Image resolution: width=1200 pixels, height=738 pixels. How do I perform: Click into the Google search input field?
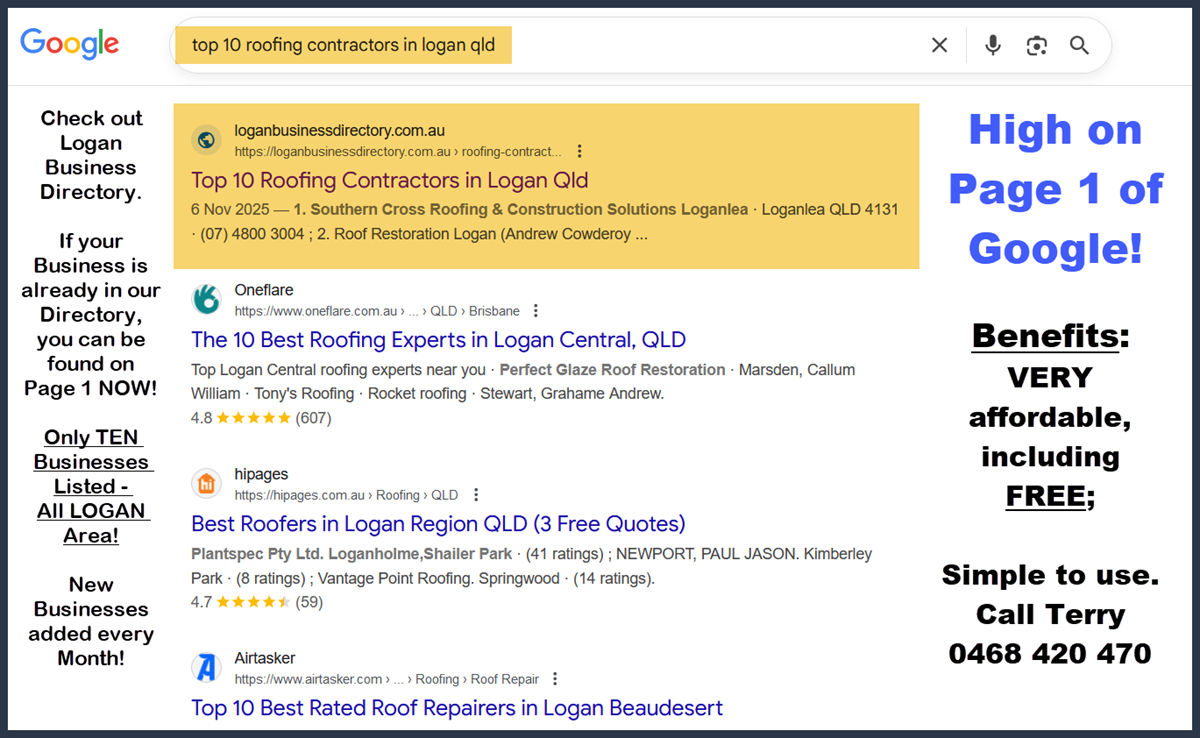pyautogui.click(x=700, y=45)
